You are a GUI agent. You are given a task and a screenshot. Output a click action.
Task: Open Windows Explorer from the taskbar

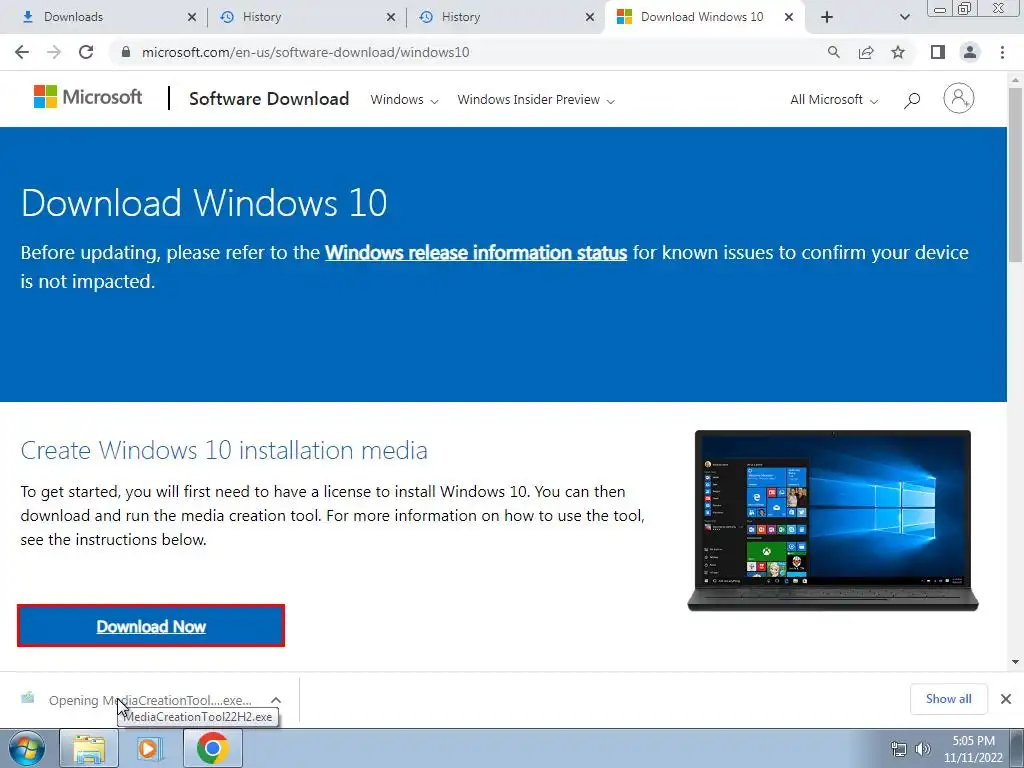(x=89, y=748)
